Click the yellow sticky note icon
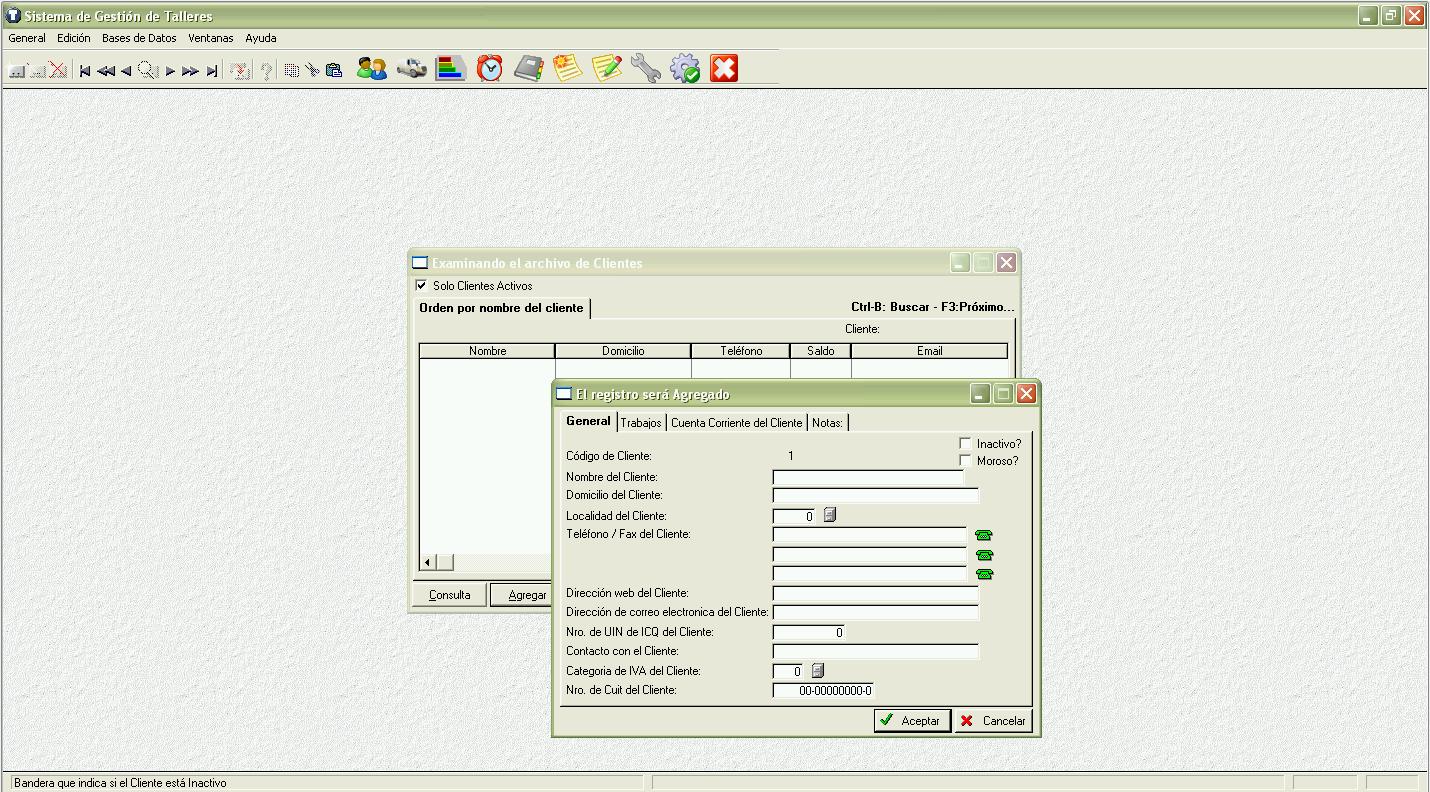The height and width of the screenshot is (792, 1430). [567, 68]
